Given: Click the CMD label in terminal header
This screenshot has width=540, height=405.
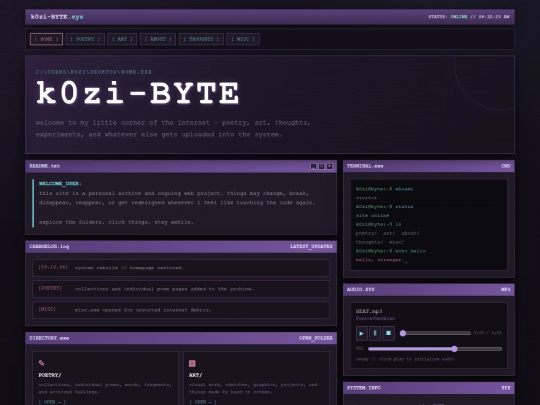Looking at the screenshot, I should [506, 166].
